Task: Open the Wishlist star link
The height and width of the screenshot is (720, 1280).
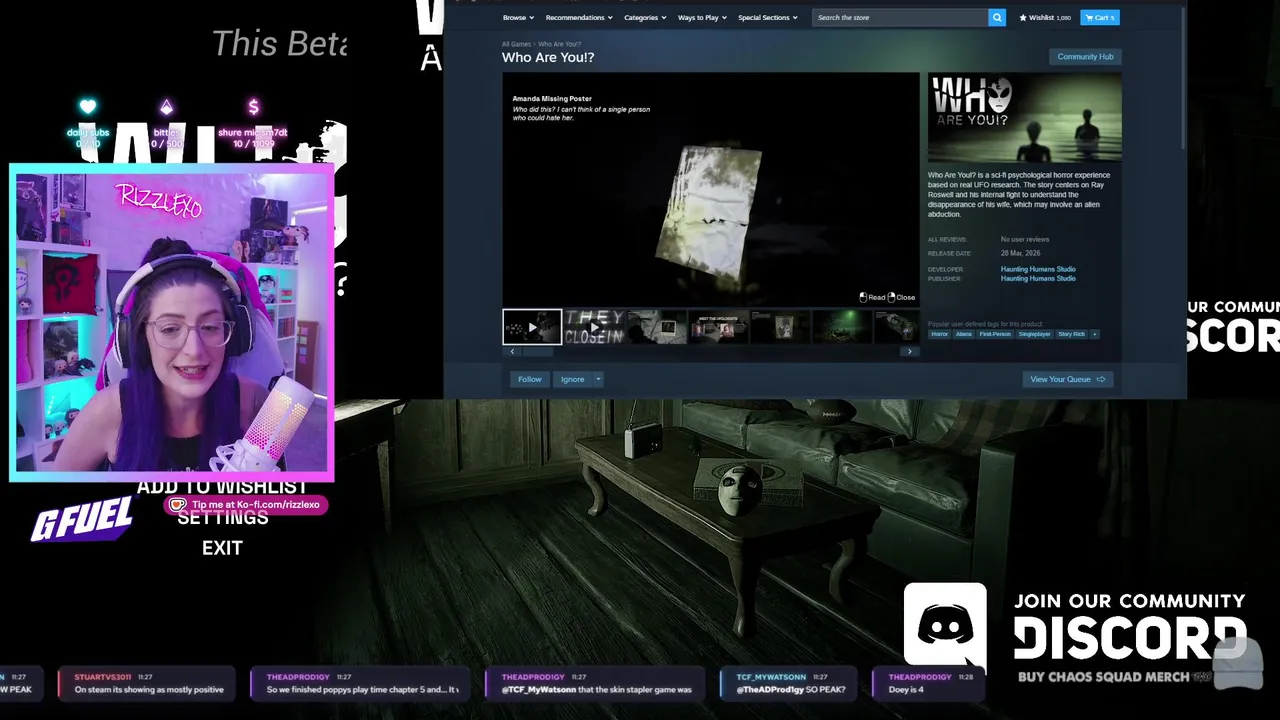Action: click(x=1045, y=17)
